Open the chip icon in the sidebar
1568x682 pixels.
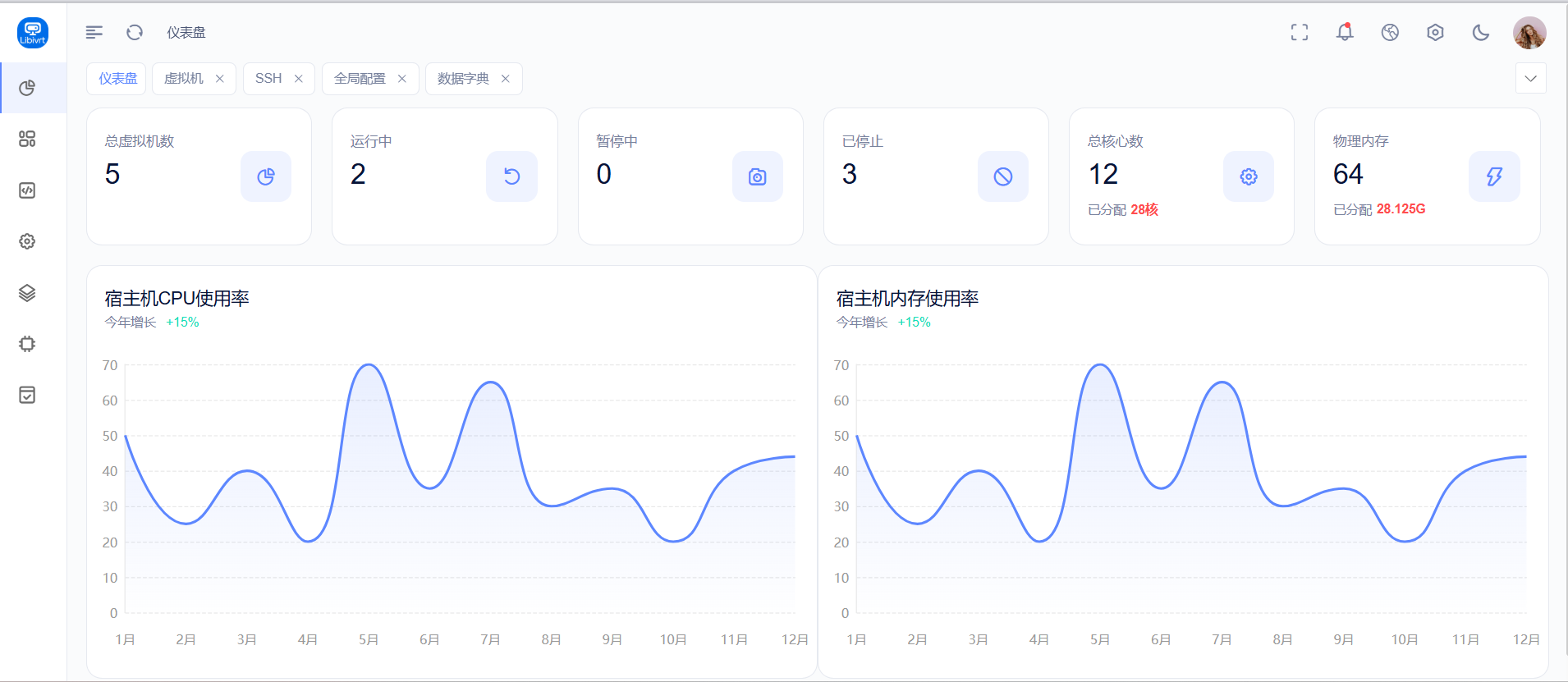27,344
